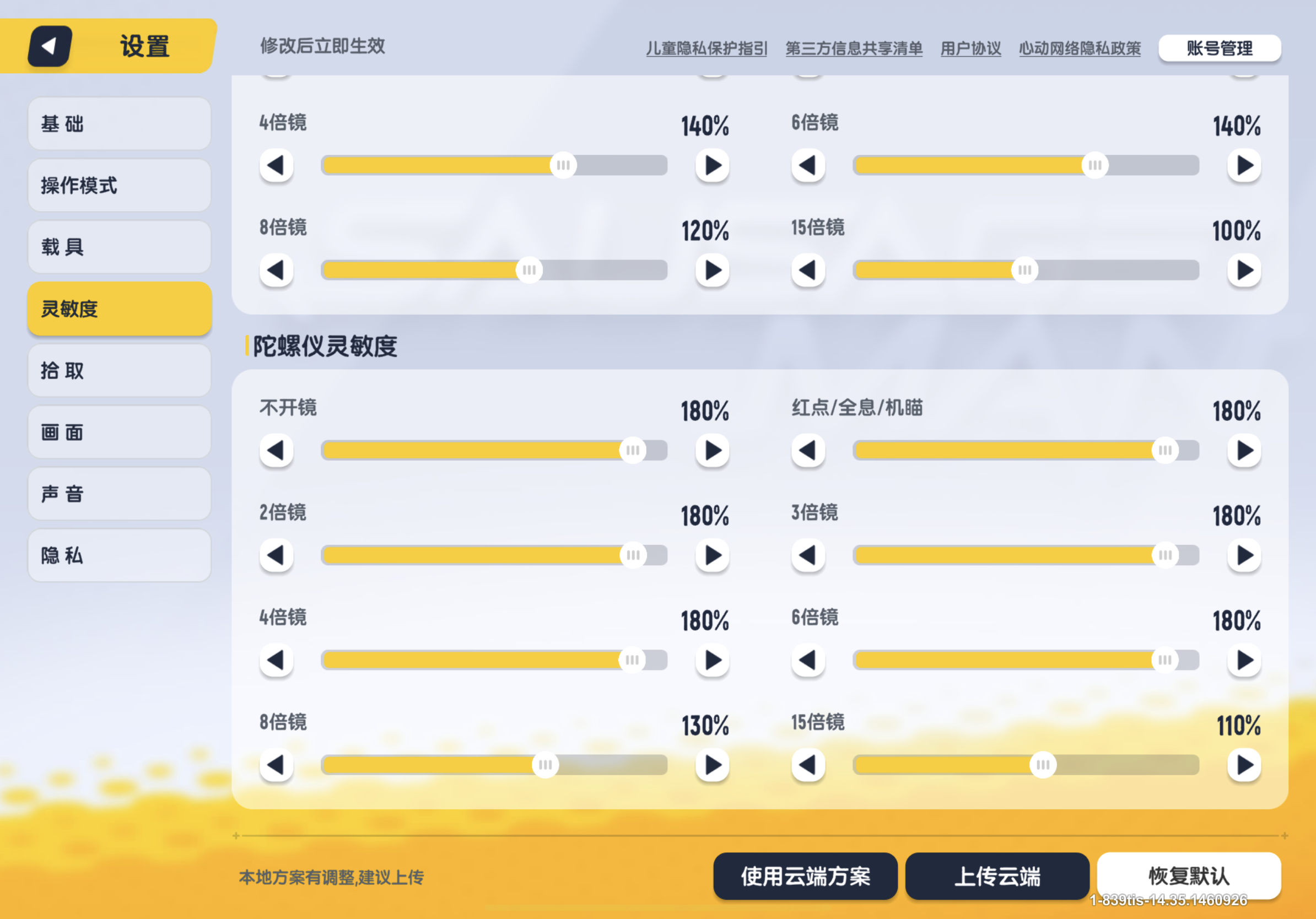Increase gyroscope 6倍镜 180% sensitivity

[1244, 660]
